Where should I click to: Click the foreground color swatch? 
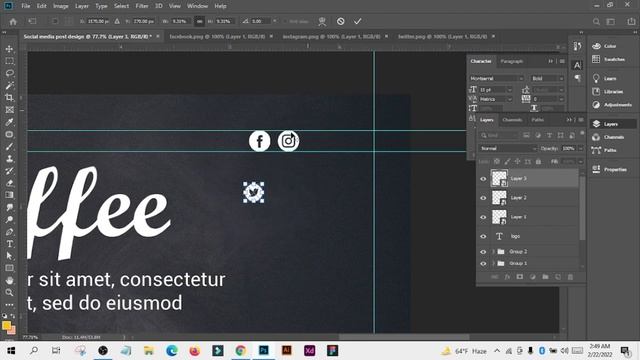coord(6,325)
